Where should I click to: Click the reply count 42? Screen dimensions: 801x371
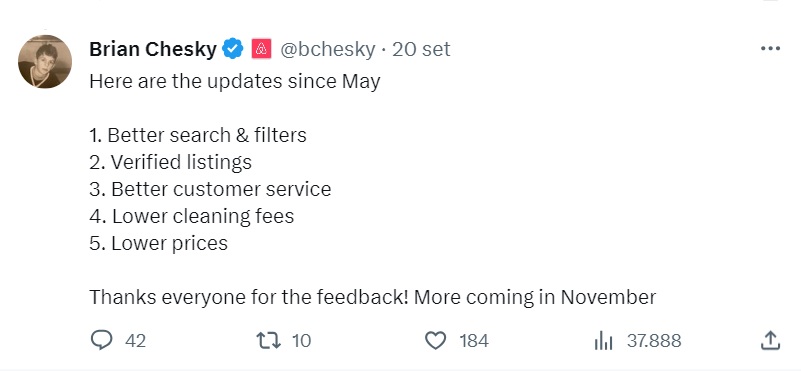(135, 341)
